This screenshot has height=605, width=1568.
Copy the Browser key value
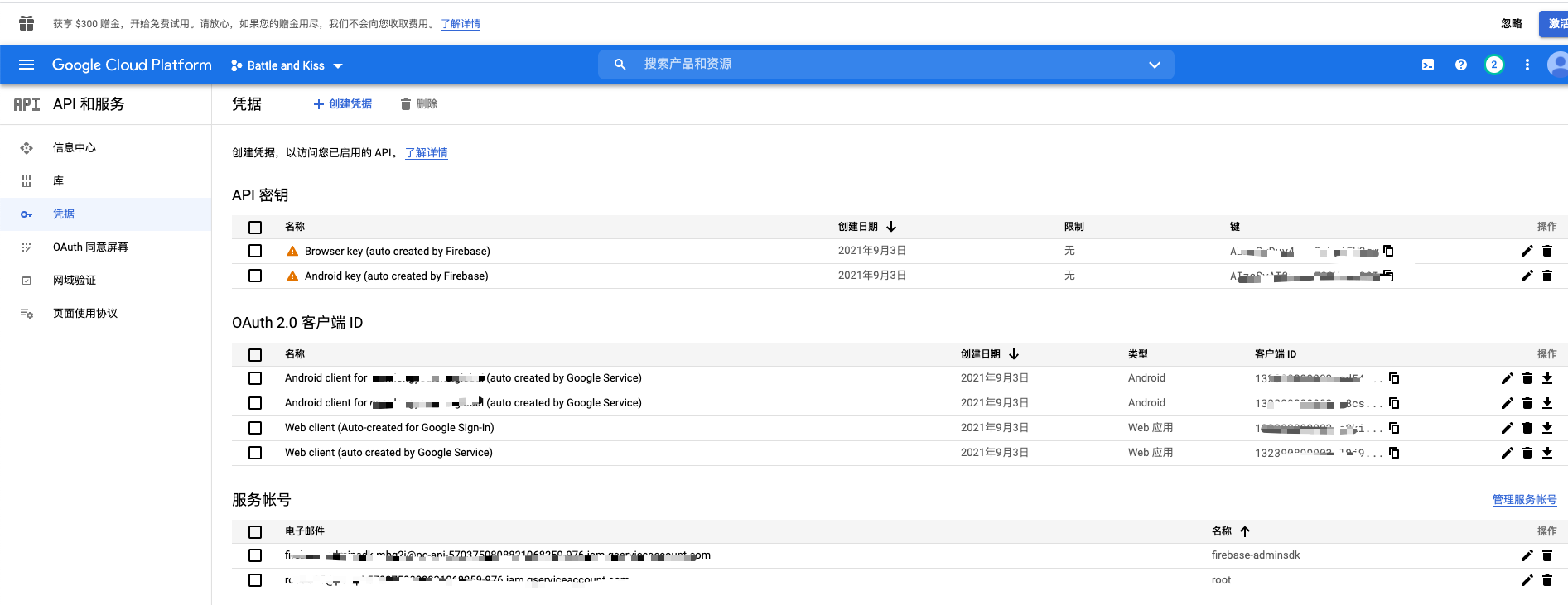coord(1389,251)
